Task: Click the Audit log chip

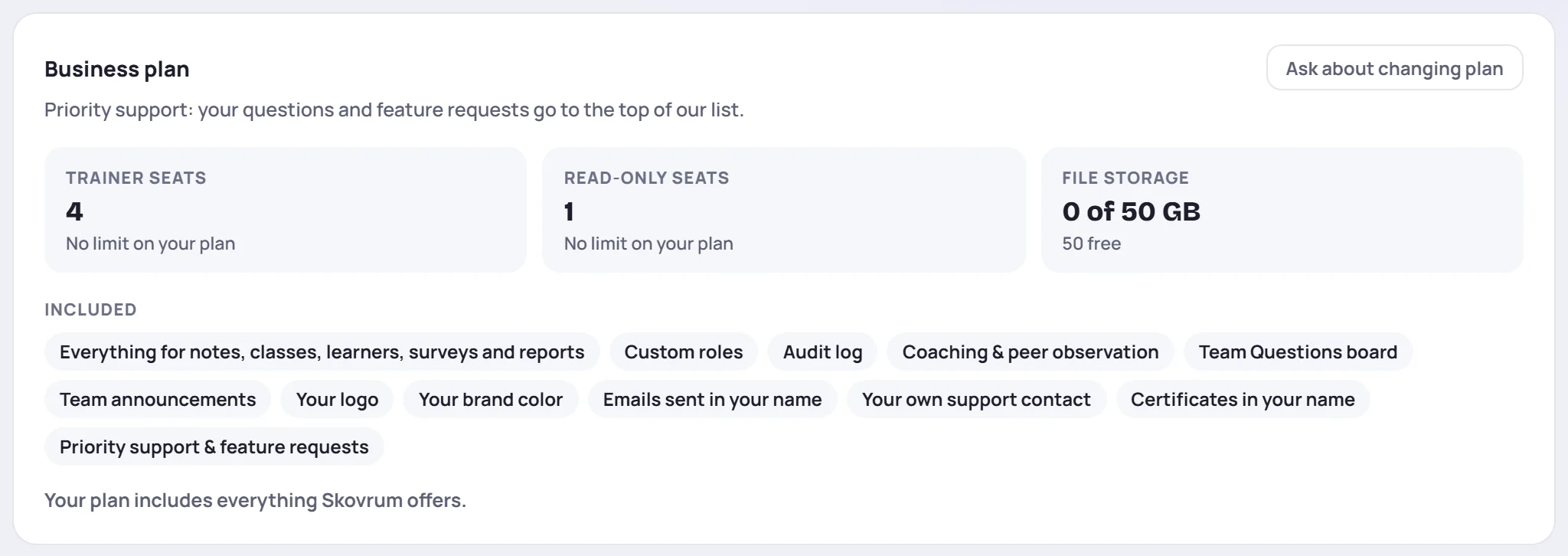Action: pyautogui.click(x=822, y=352)
